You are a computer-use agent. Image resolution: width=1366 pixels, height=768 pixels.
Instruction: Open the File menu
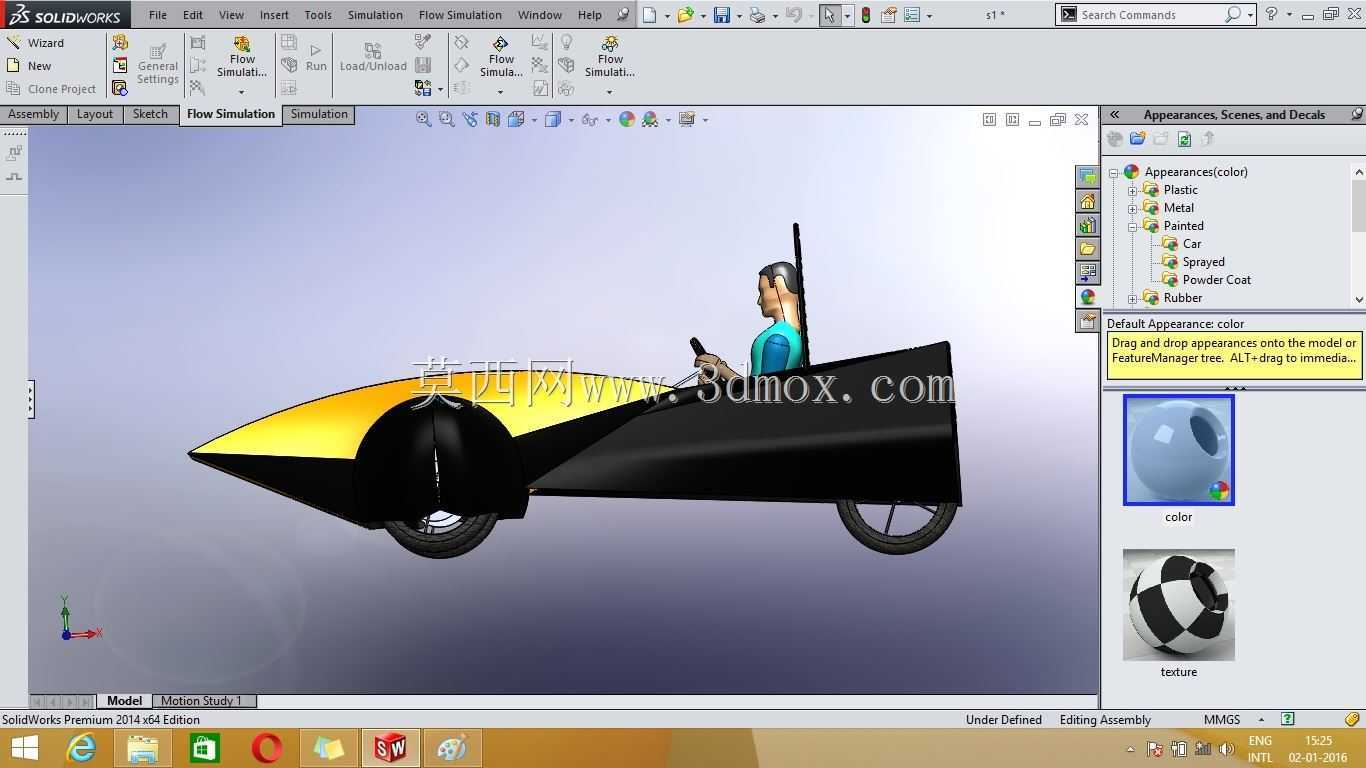click(x=158, y=15)
